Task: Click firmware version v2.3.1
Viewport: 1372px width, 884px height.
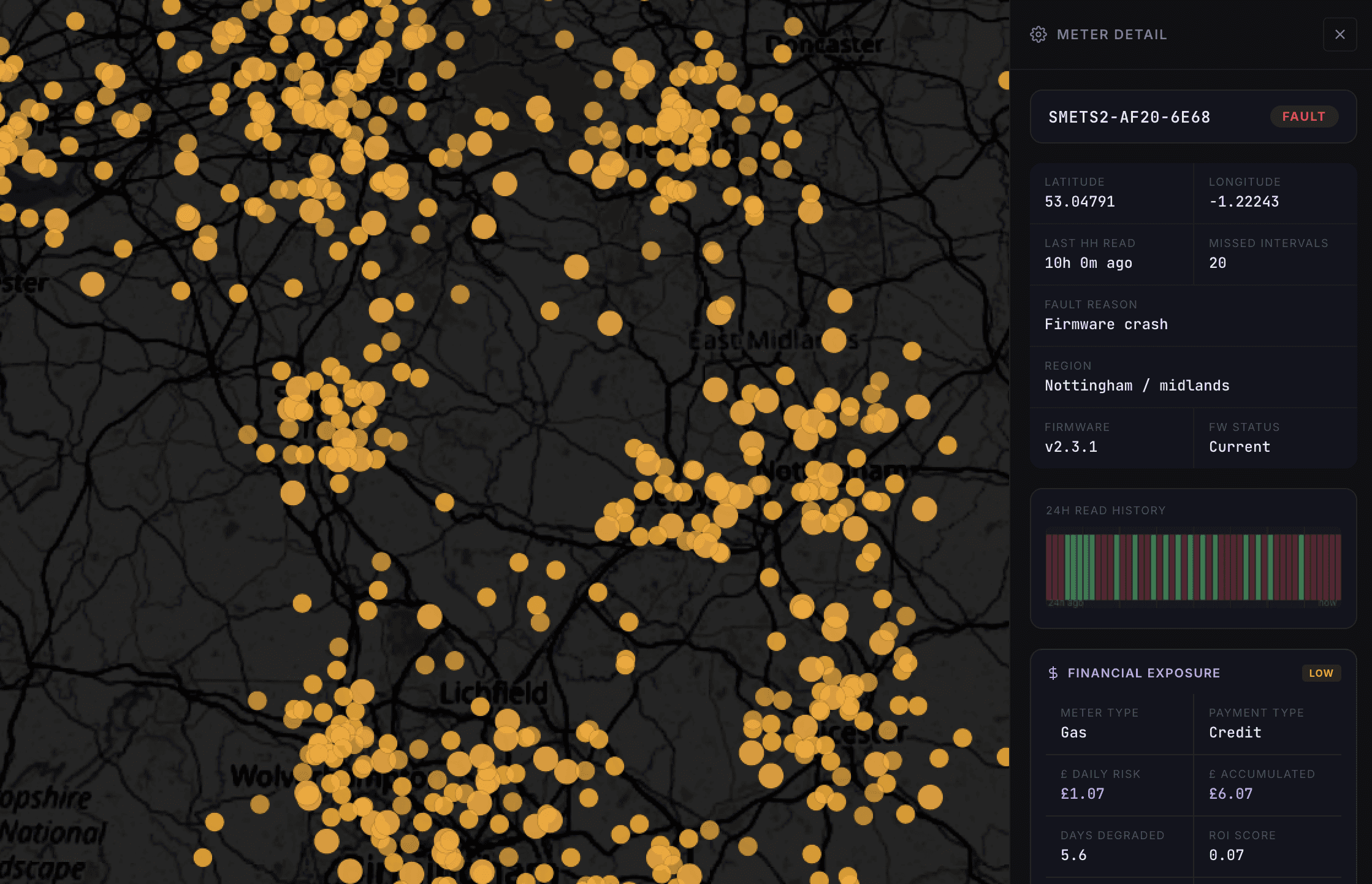Action: pos(1071,447)
